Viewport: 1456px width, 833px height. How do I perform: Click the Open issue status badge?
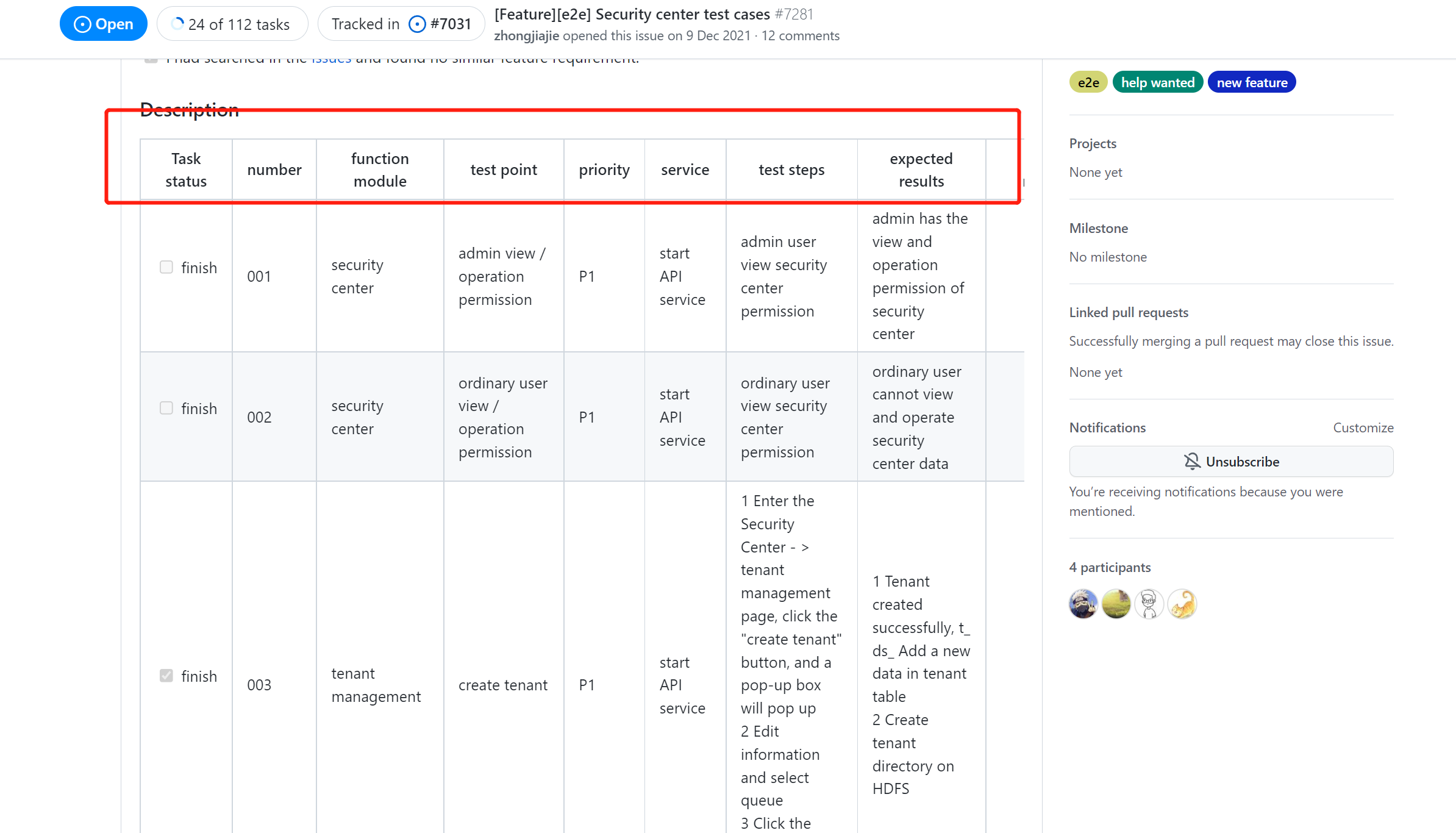tap(103, 24)
